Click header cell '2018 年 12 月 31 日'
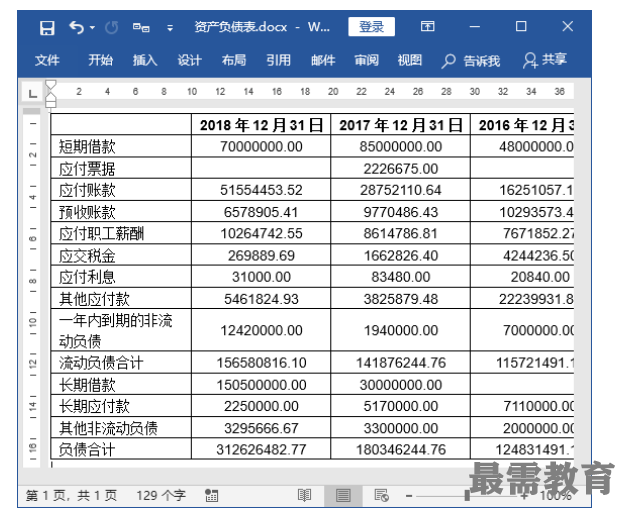621x518 pixels. (x=261, y=125)
